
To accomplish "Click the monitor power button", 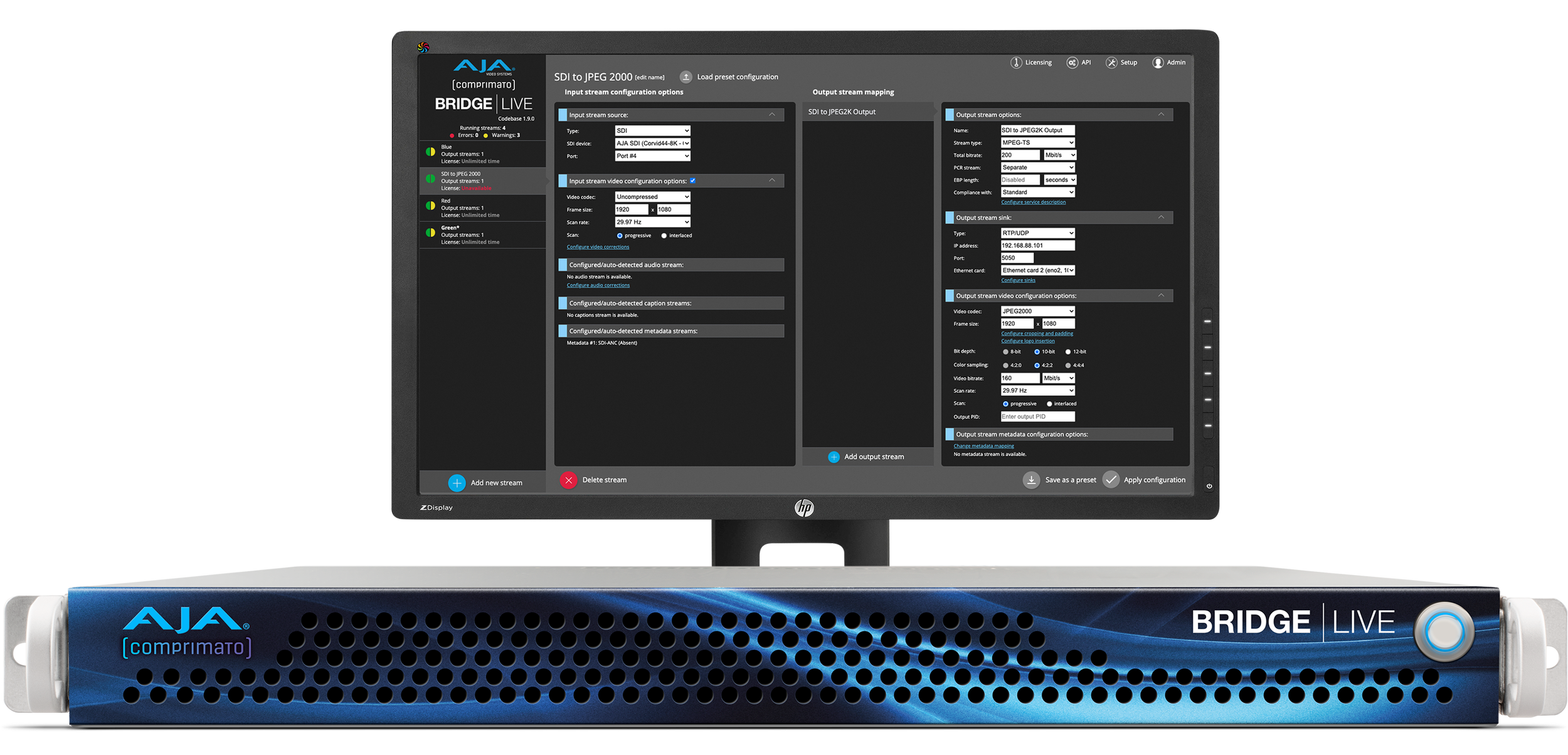I will (1209, 486).
